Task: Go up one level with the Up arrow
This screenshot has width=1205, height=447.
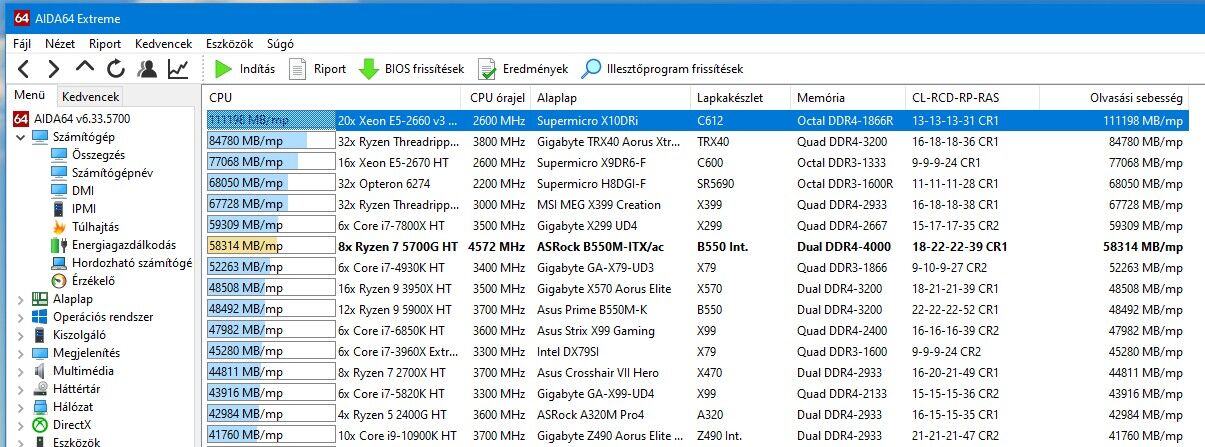Action: coord(85,69)
